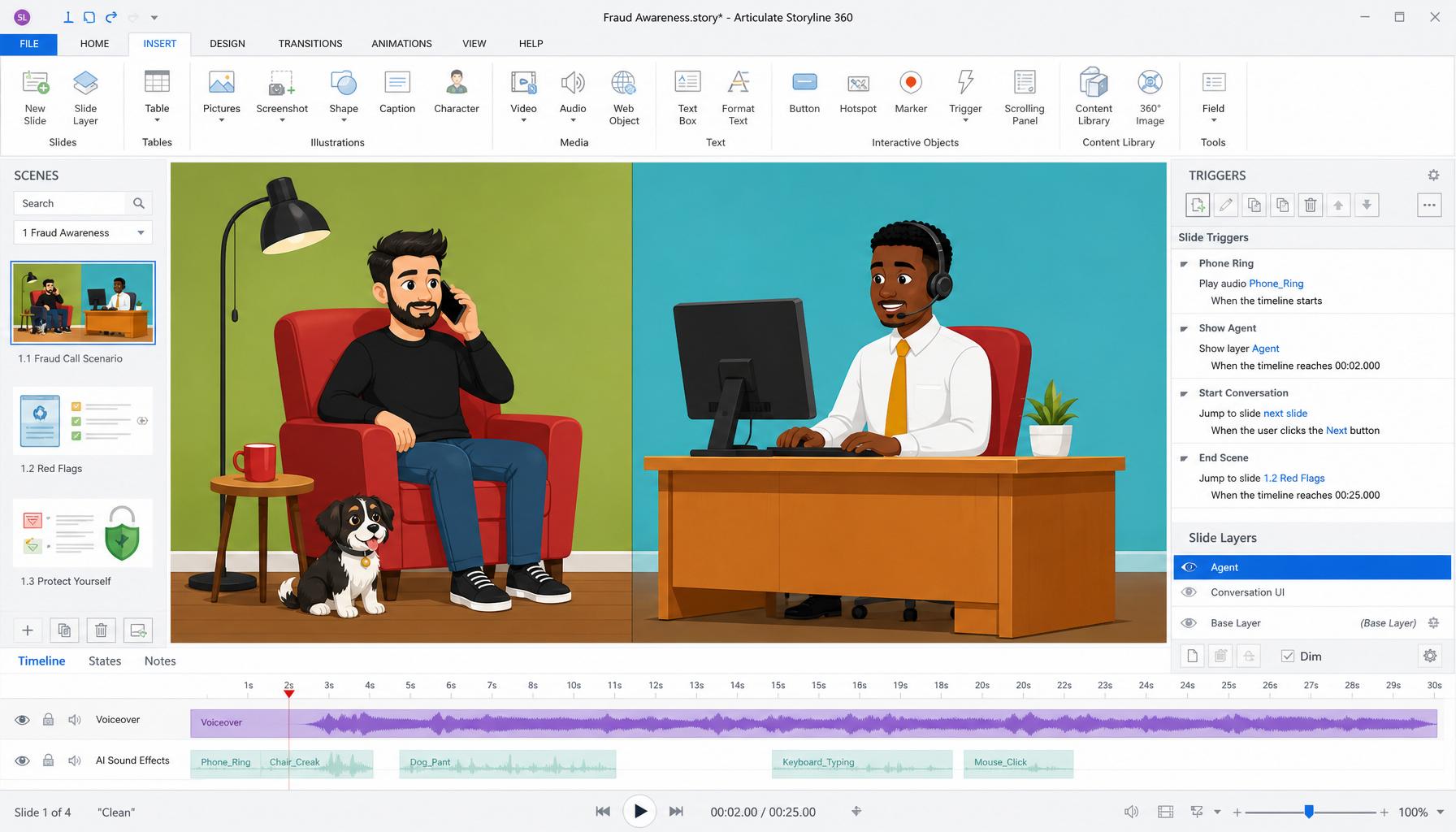Mute the AI Sound Effects track
This screenshot has width=1456, height=832.
(x=75, y=760)
